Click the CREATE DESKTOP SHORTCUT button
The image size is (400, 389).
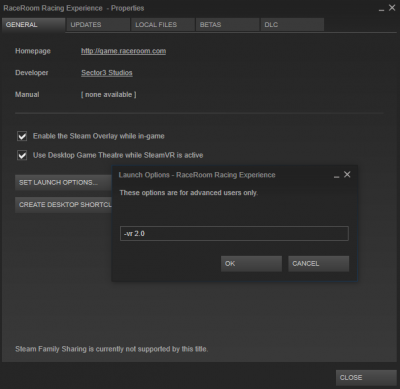[63, 205]
